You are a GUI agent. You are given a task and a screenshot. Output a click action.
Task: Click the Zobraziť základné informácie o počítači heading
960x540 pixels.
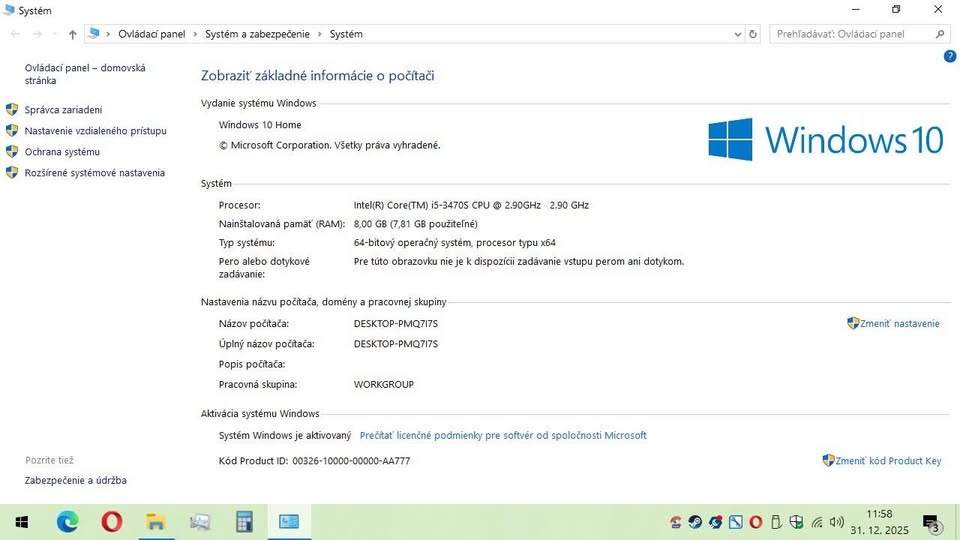[318, 76]
